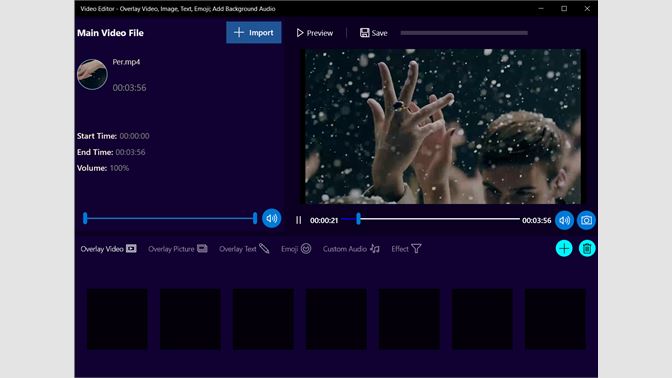The width and height of the screenshot is (672, 378).
Task: Select the first empty overlay slot
Action: coord(117,319)
